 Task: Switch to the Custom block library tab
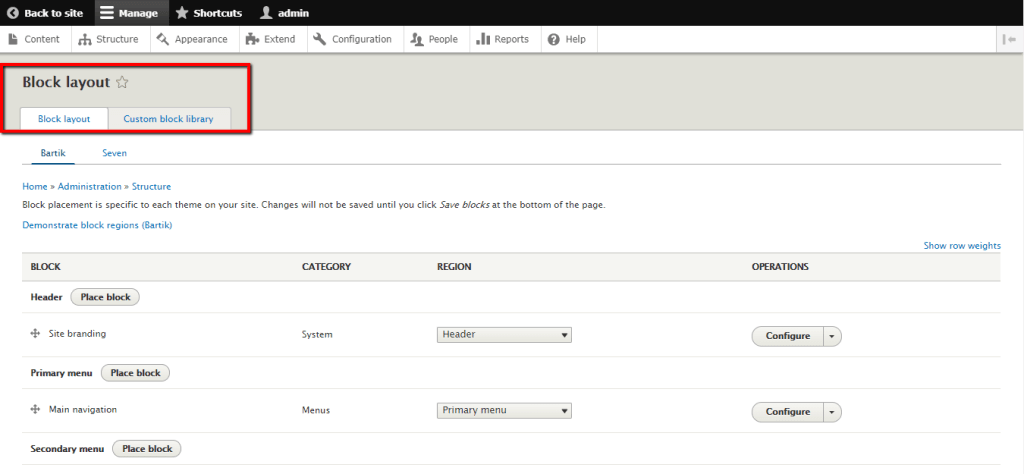[x=168, y=119]
